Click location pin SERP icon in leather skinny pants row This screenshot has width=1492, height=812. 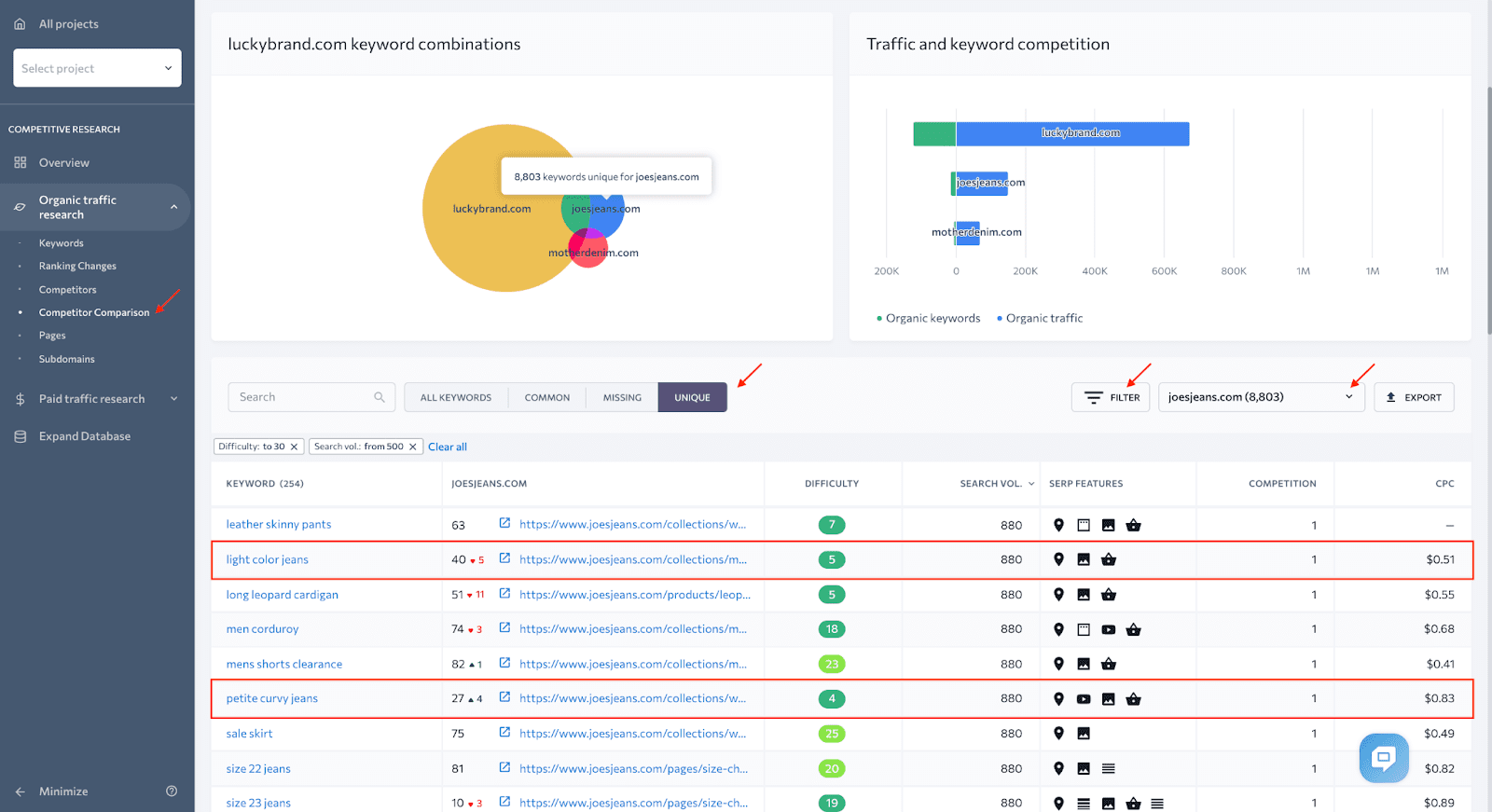tap(1058, 525)
